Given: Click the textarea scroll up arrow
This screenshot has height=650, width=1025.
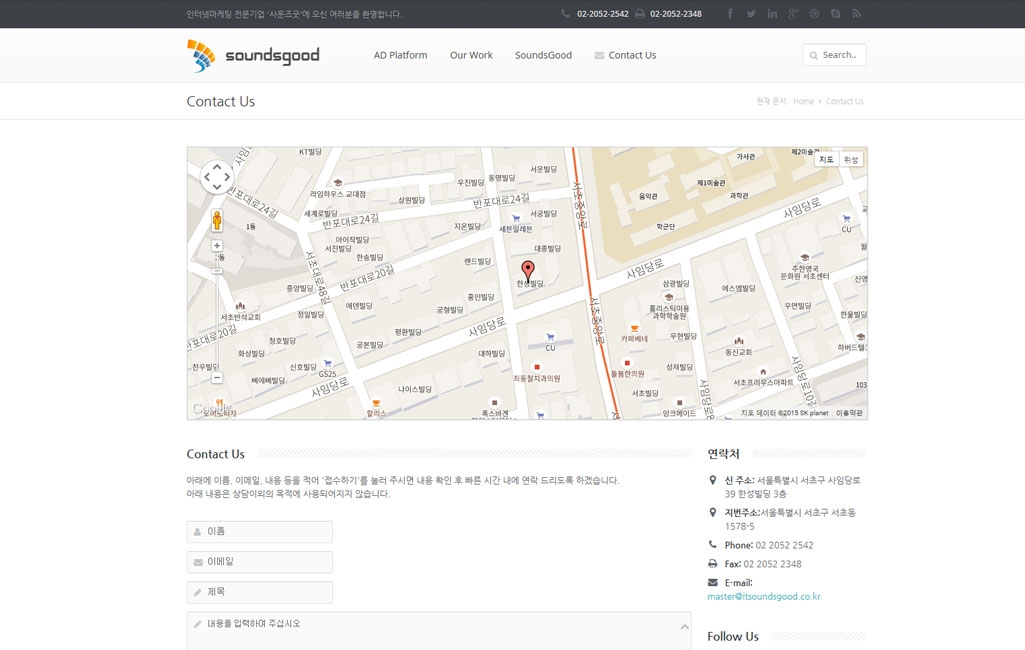Looking at the screenshot, I should tap(684, 626).
